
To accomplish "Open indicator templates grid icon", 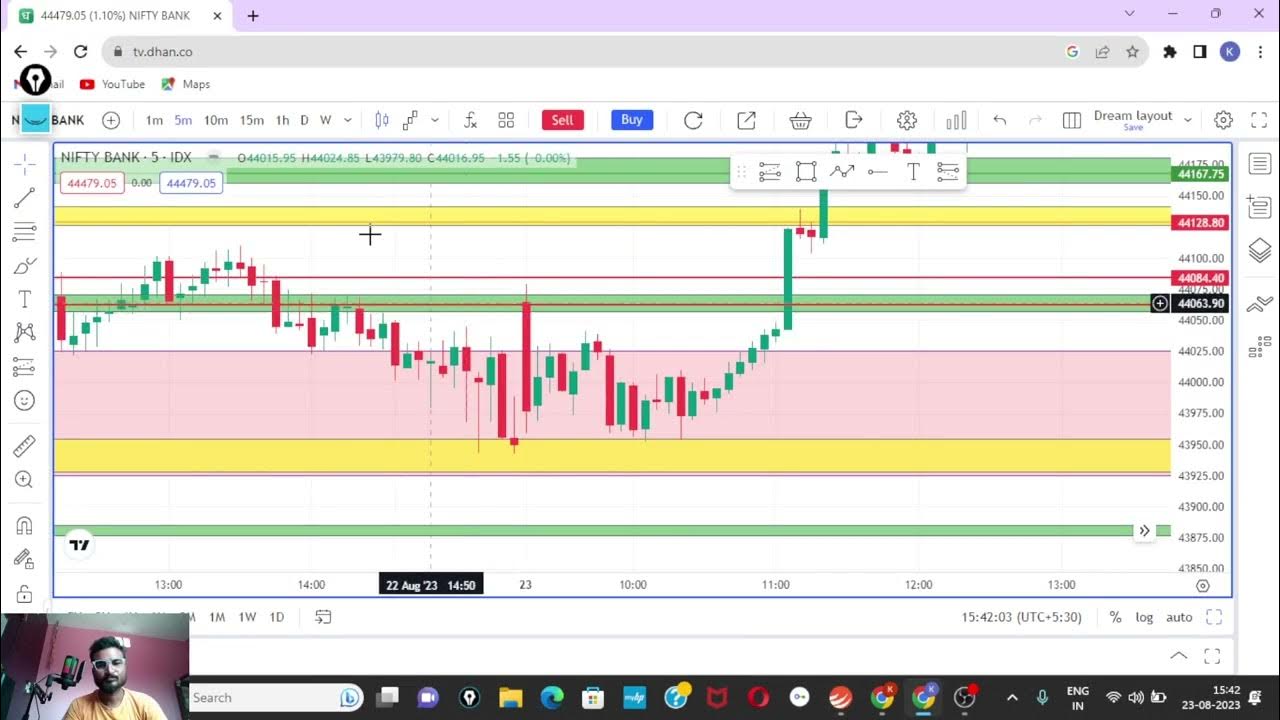I will (506, 120).
